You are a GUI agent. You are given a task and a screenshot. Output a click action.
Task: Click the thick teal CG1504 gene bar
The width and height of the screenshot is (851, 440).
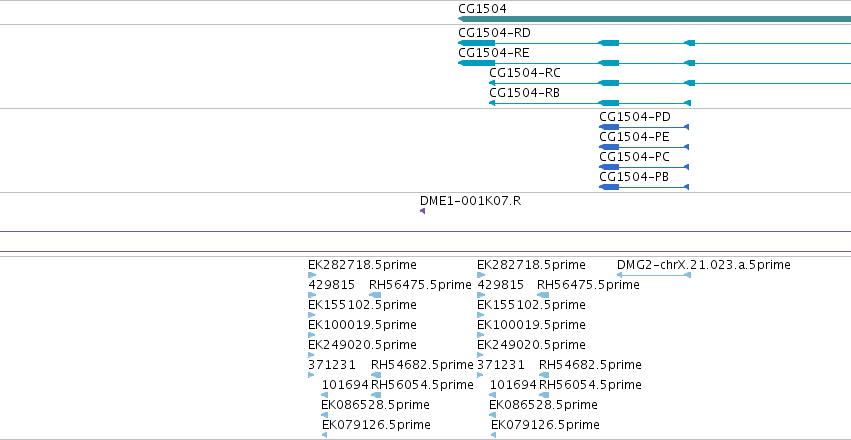[655, 19]
